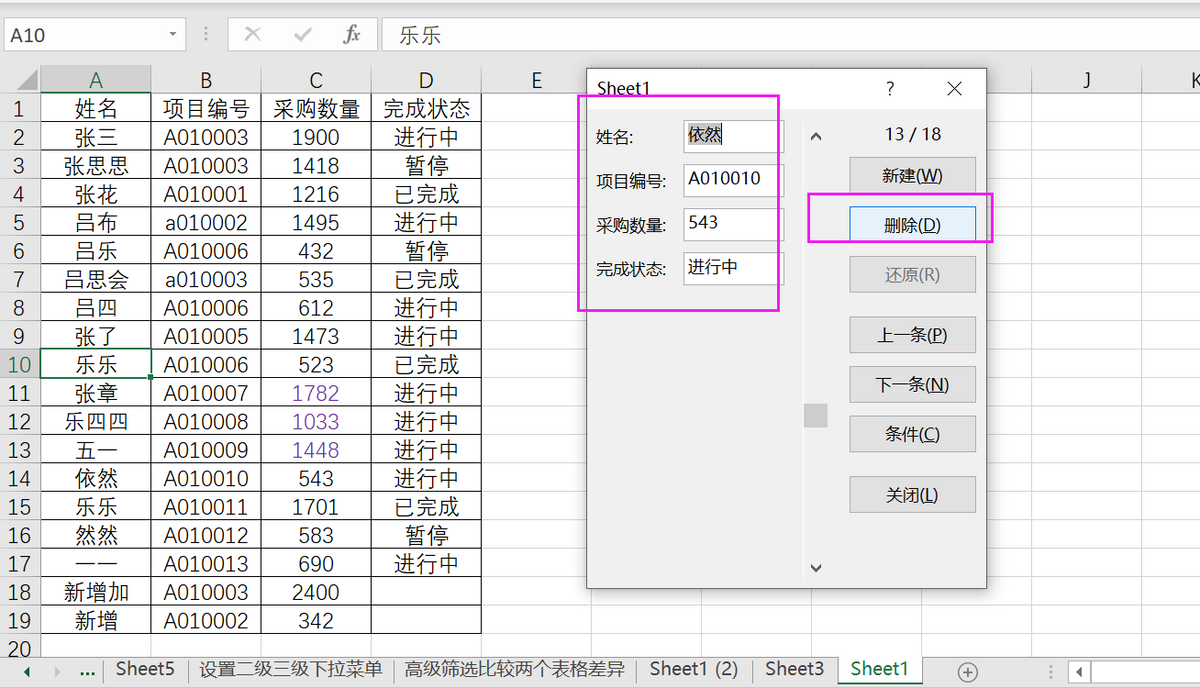This screenshot has height=688, width=1200.
Task: Click the 上一条(P) button
Action: tap(912, 335)
